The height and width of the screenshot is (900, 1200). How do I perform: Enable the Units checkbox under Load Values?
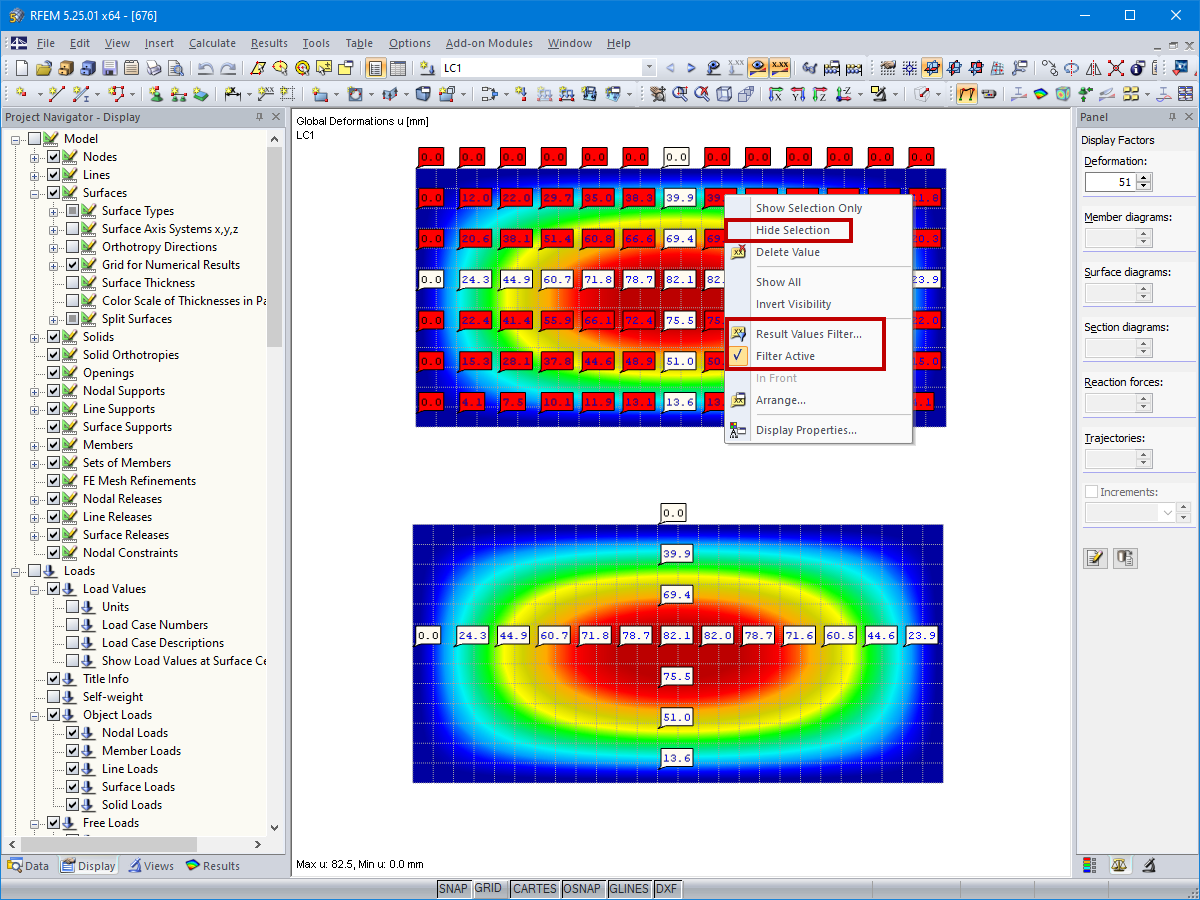[x=73, y=607]
